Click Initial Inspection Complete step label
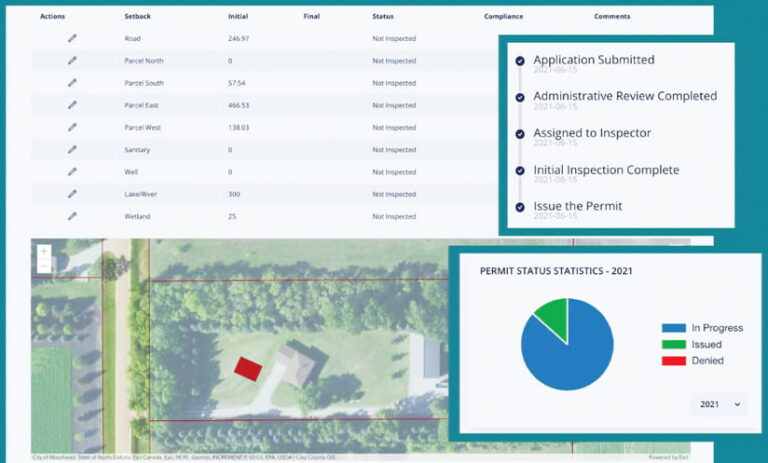This screenshot has width=768, height=463. tap(606, 170)
